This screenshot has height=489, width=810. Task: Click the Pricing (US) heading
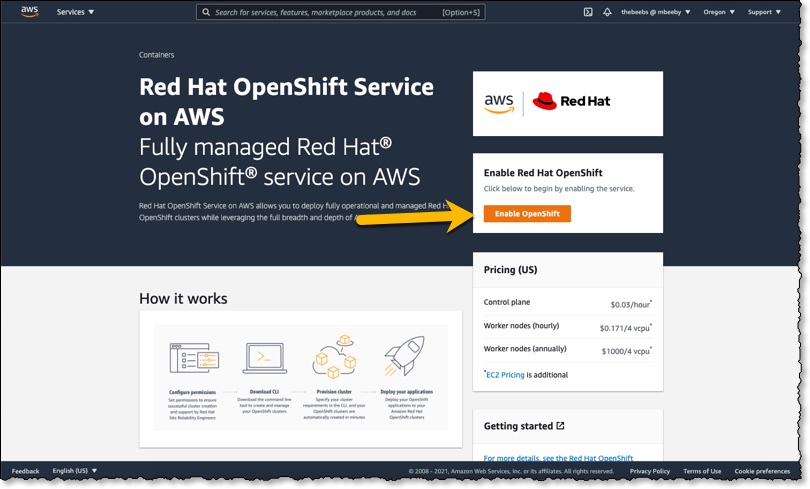click(x=510, y=270)
